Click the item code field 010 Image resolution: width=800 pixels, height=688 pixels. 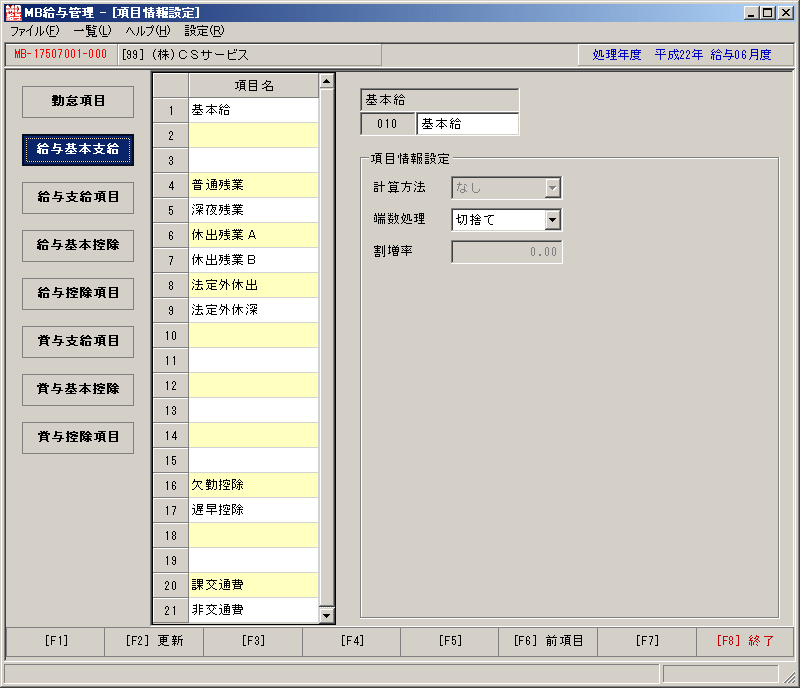pos(387,124)
